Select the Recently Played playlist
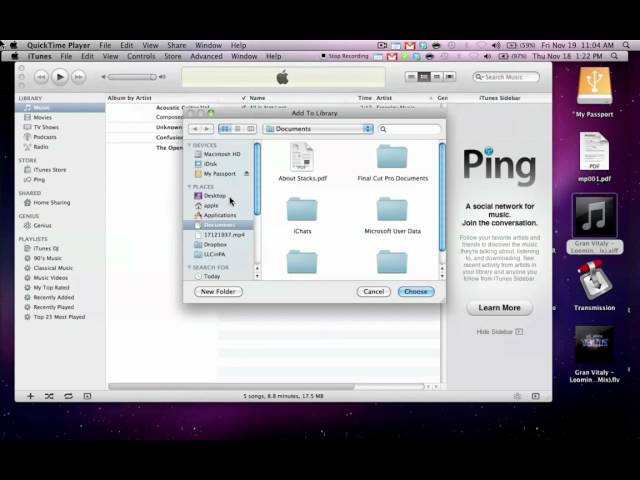This screenshot has height=480, width=640. point(54,307)
